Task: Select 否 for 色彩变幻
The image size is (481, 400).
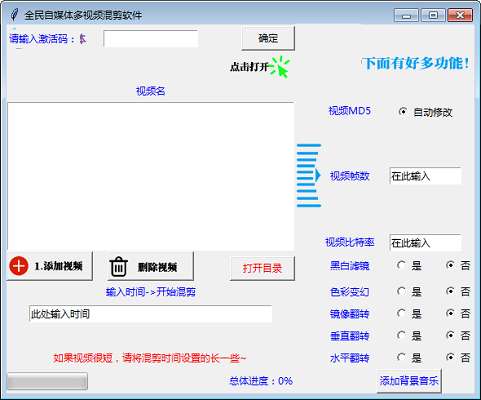Action: click(x=450, y=291)
